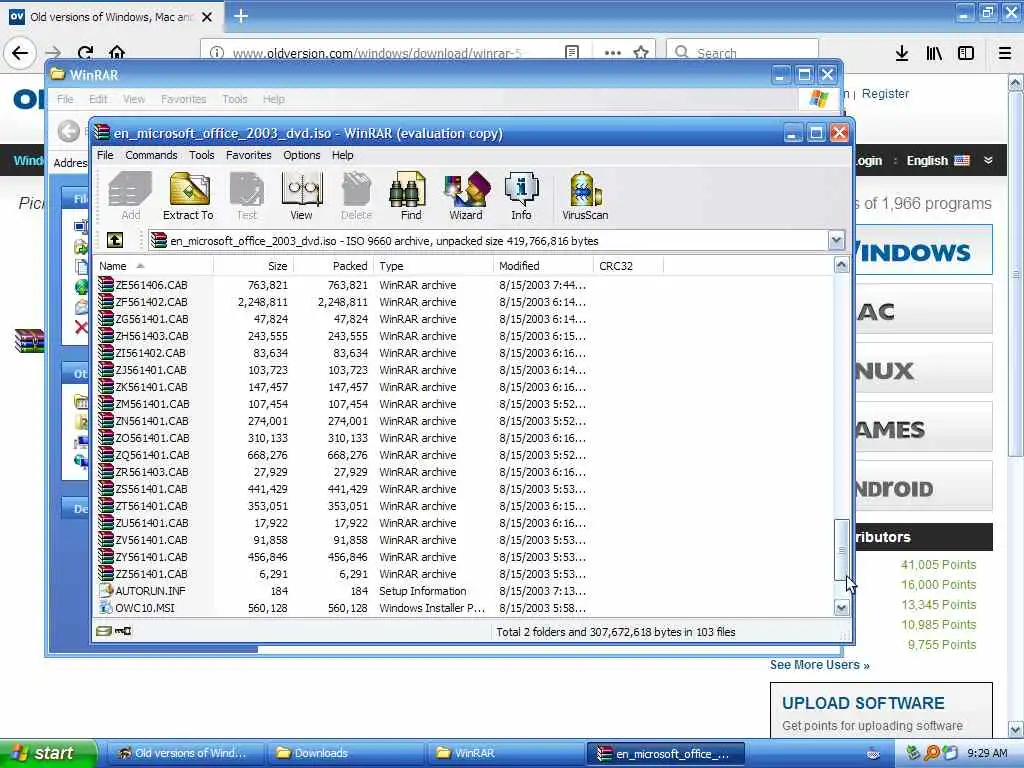Click the Find binoculars icon
1024x768 pixels.
tap(410, 195)
